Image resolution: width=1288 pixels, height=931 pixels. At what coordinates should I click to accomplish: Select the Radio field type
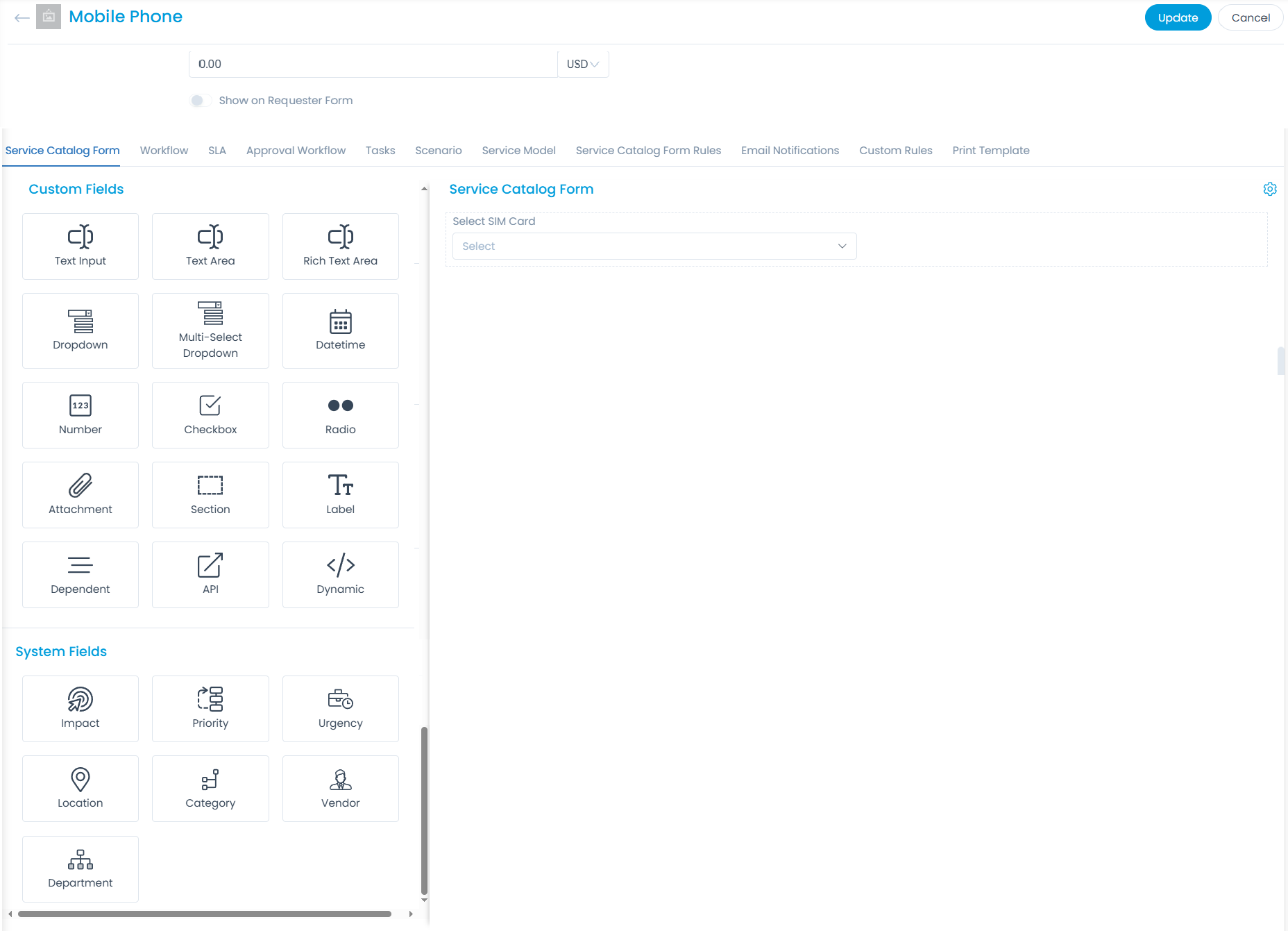pos(340,414)
